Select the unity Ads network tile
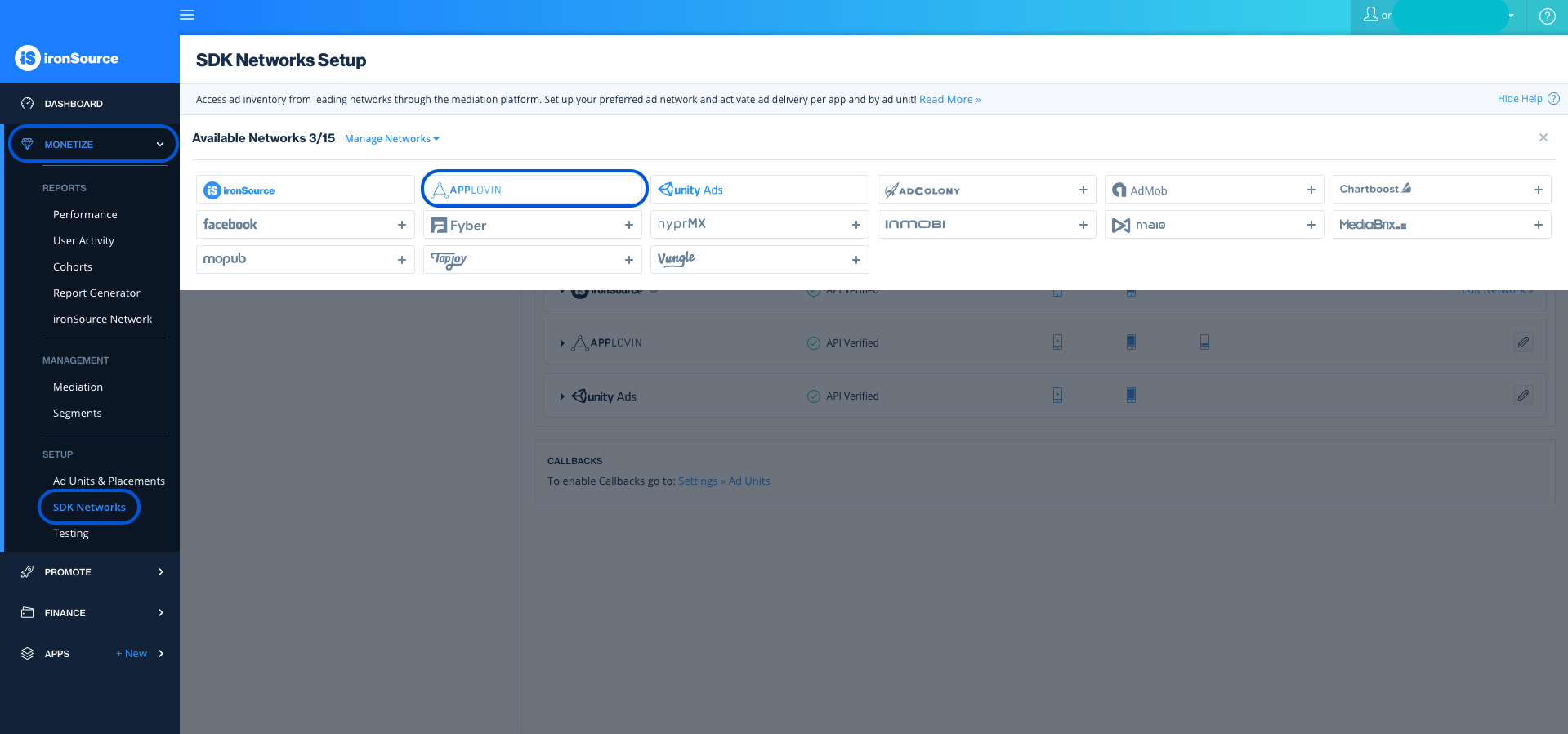This screenshot has height=734, width=1568. point(760,190)
